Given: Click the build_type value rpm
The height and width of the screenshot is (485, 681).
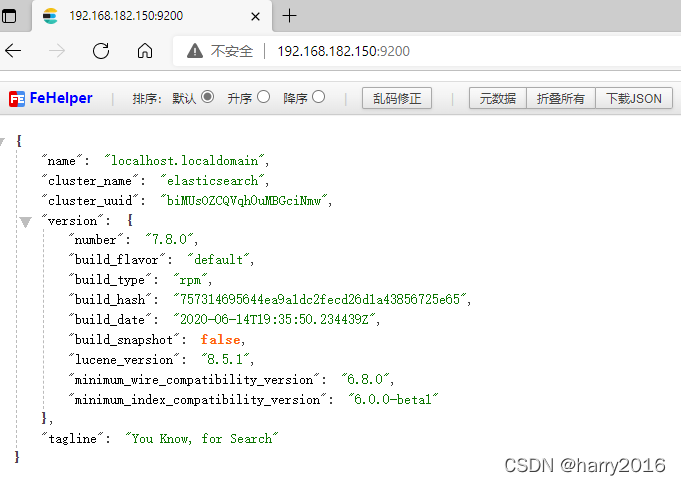Looking at the screenshot, I should pyautogui.click(x=190, y=280).
